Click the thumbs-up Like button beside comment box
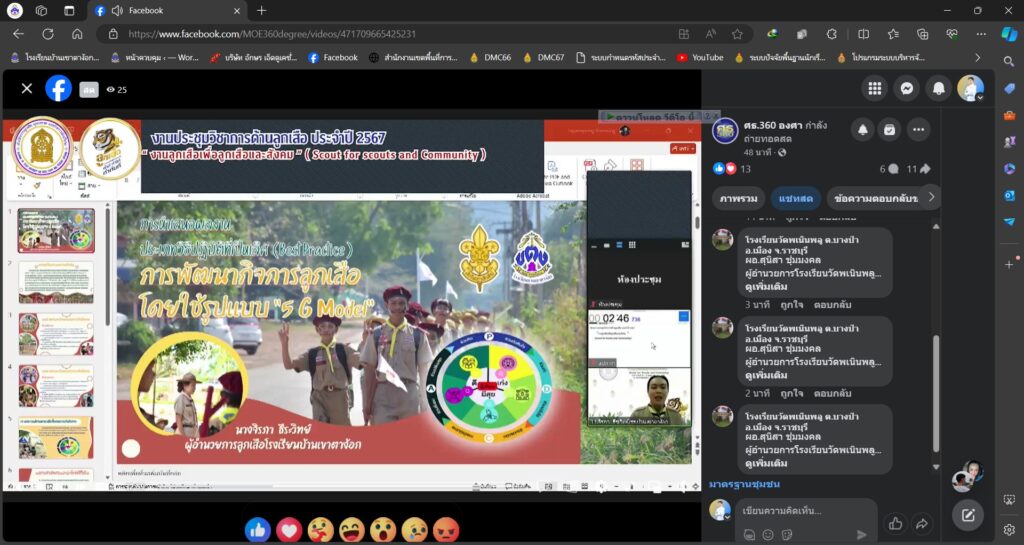Image resolution: width=1024 pixels, height=545 pixels. [895, 523]
